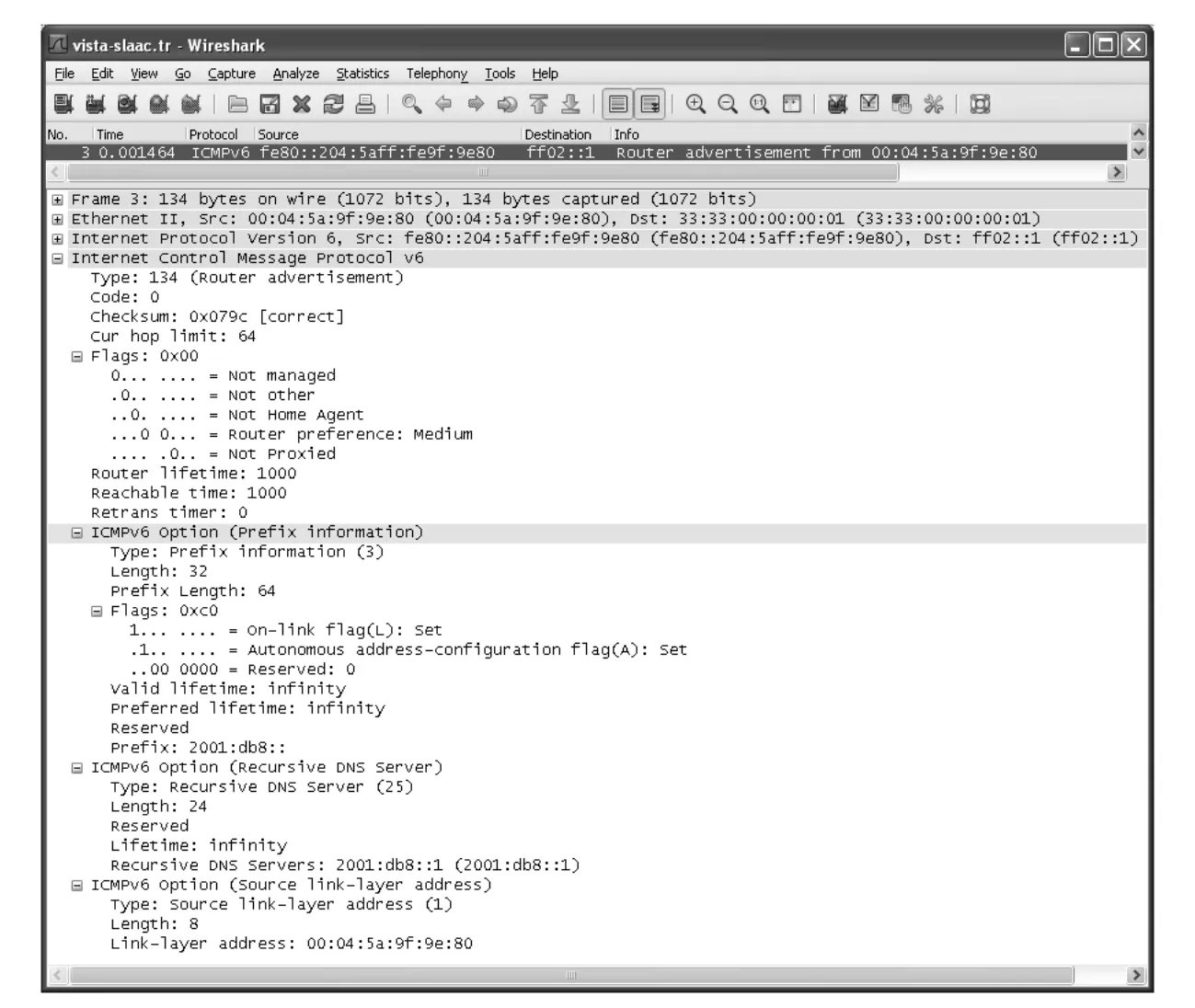The image size is (1195, 1008).
Task: Zoom out of packet text
Action: pyautogui.click(x=728, y=105)
